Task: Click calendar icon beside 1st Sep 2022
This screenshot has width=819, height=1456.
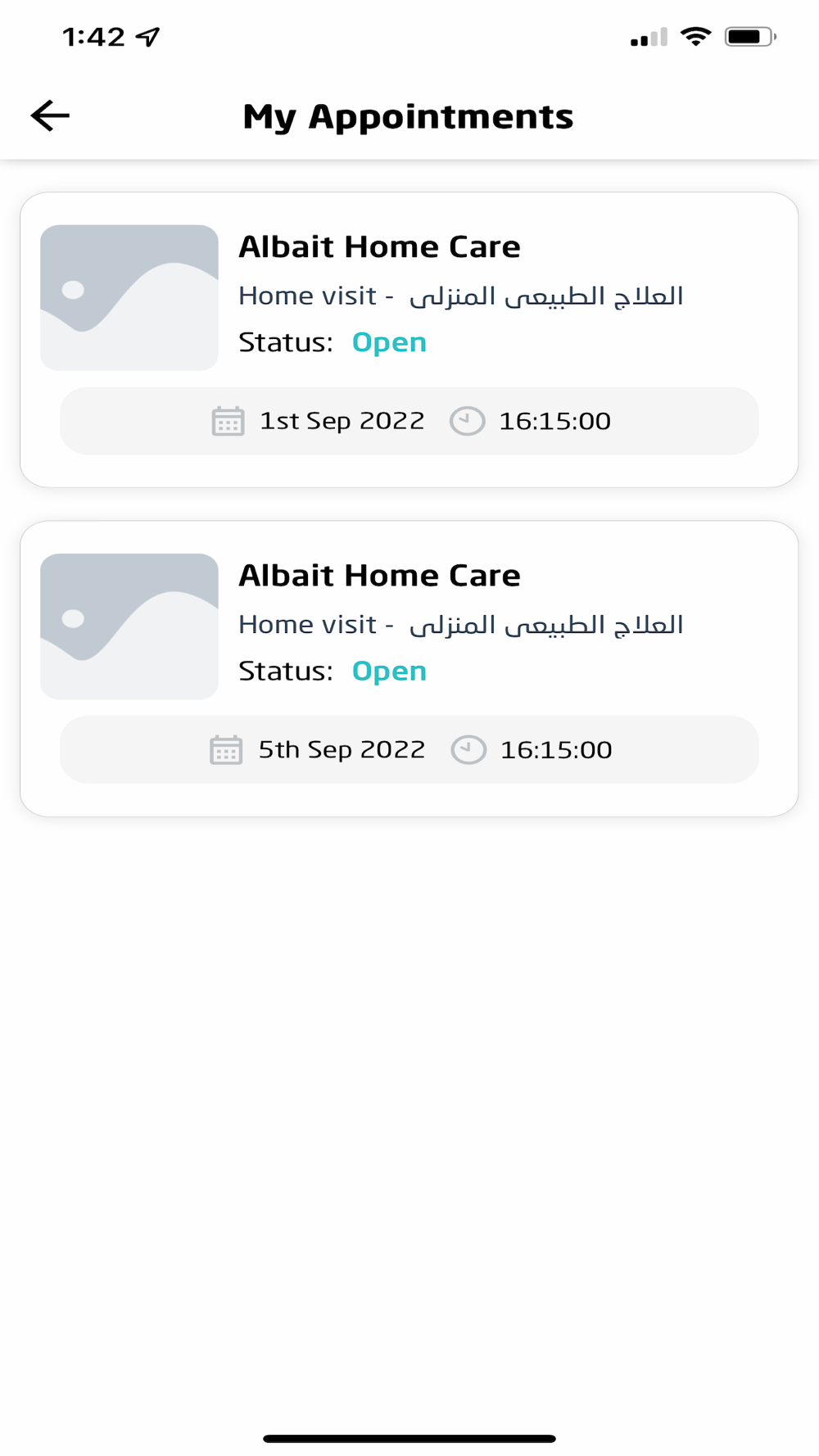Action: tap(228, 421)
